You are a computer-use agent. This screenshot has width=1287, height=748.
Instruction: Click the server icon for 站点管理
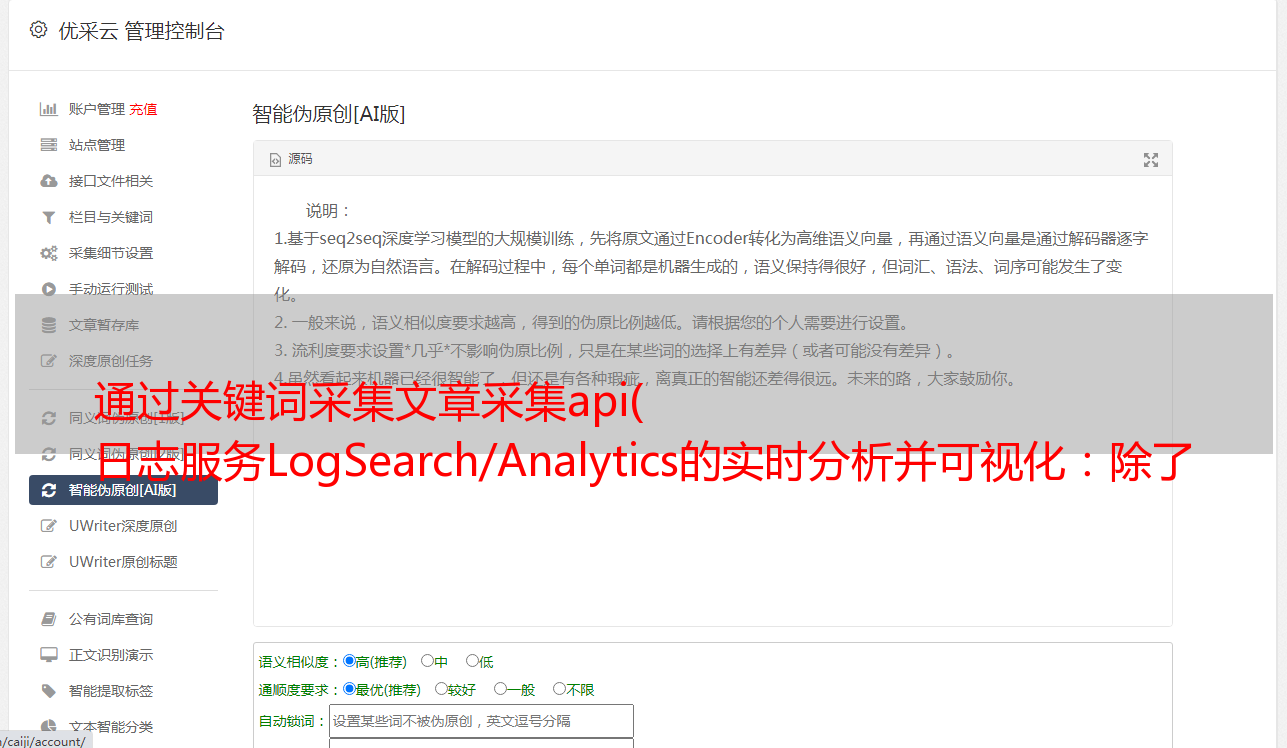tap(48, 145)
